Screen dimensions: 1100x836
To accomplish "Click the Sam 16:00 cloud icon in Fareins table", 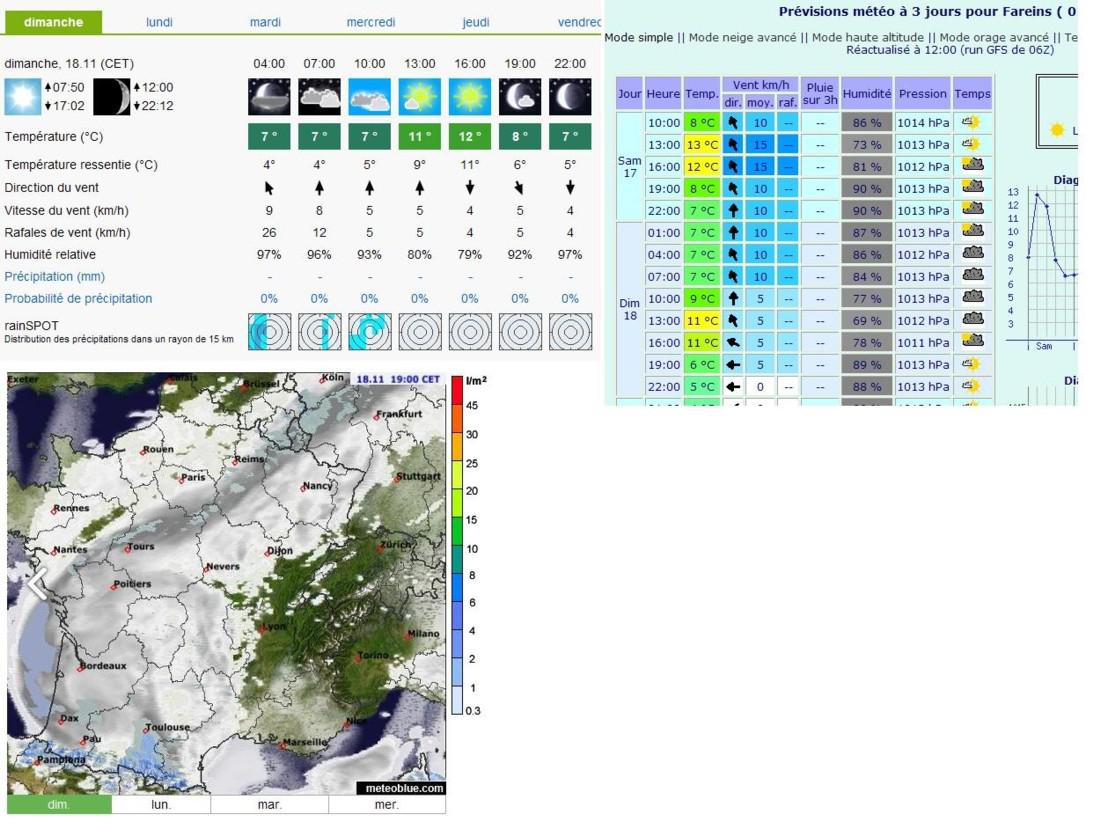I will point(972,166).
